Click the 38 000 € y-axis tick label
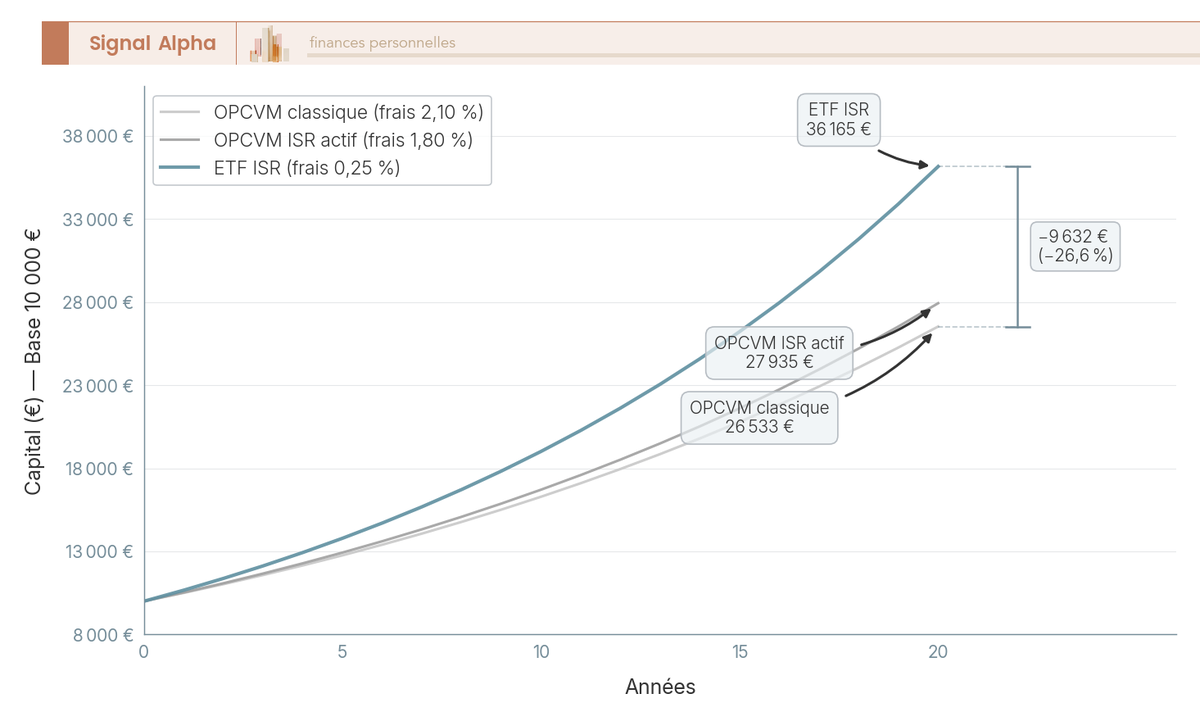 click(x=98, y=136)
